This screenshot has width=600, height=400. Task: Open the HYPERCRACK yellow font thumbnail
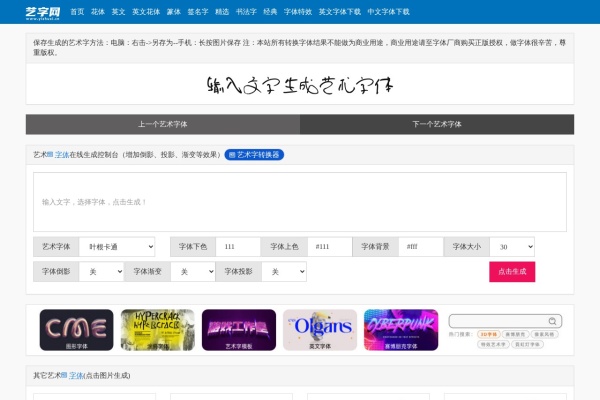click(x=158, y=330)
